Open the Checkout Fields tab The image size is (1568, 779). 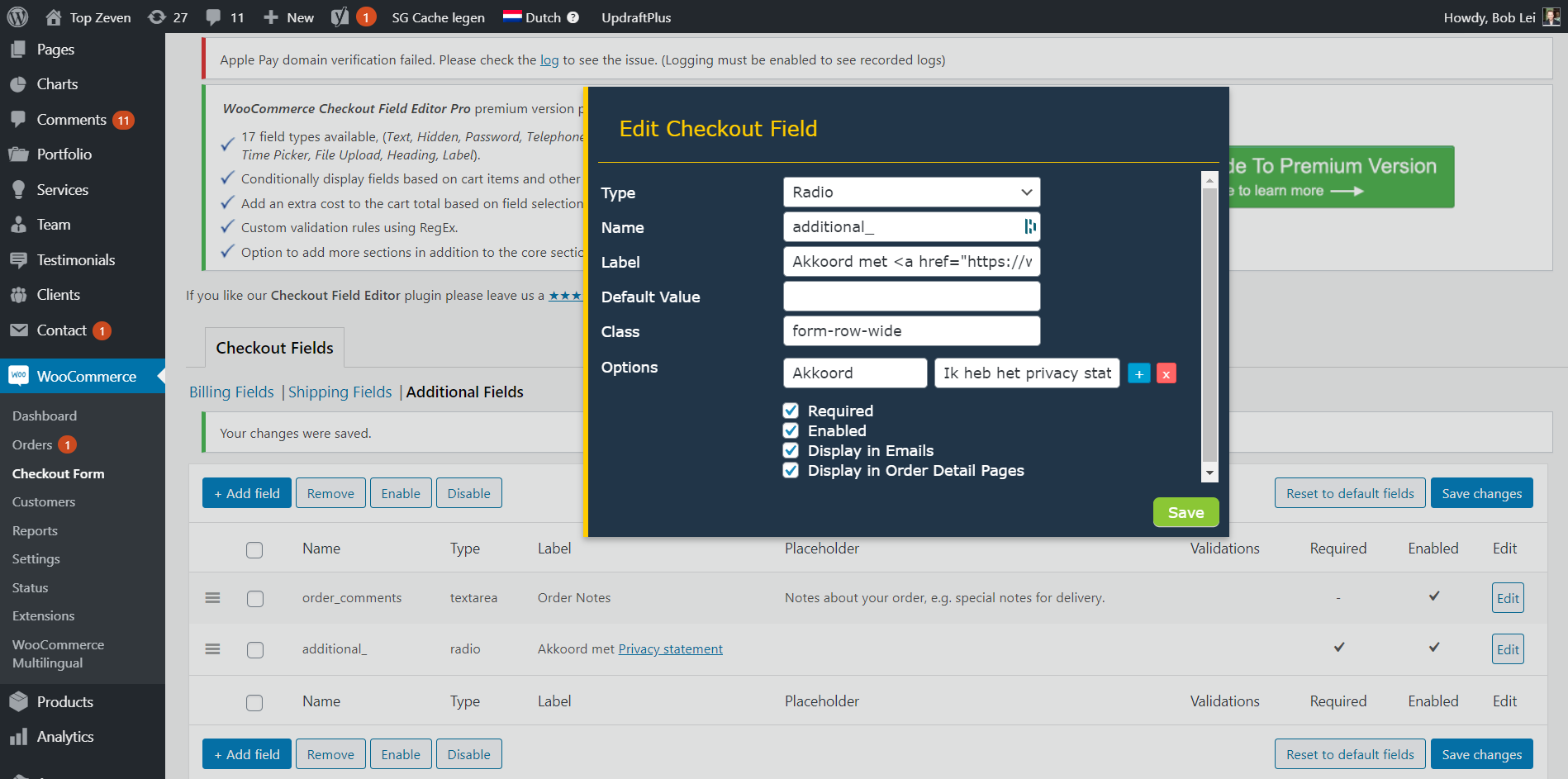(274, 348)
